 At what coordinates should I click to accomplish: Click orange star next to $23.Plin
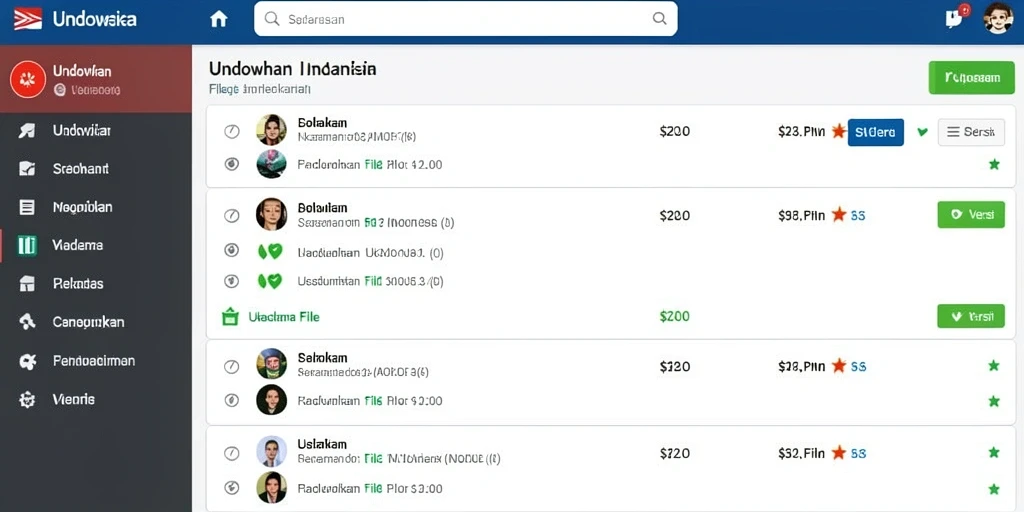click(x=839, y=131)
